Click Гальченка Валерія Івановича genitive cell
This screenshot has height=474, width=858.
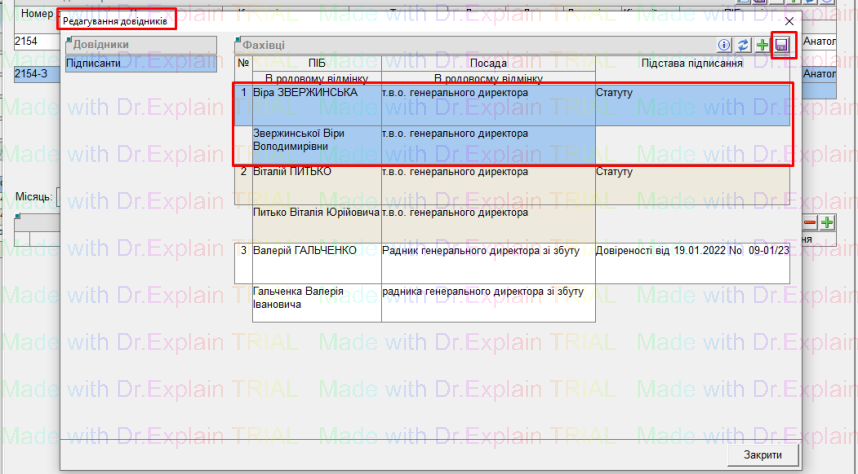pos(316,297)
